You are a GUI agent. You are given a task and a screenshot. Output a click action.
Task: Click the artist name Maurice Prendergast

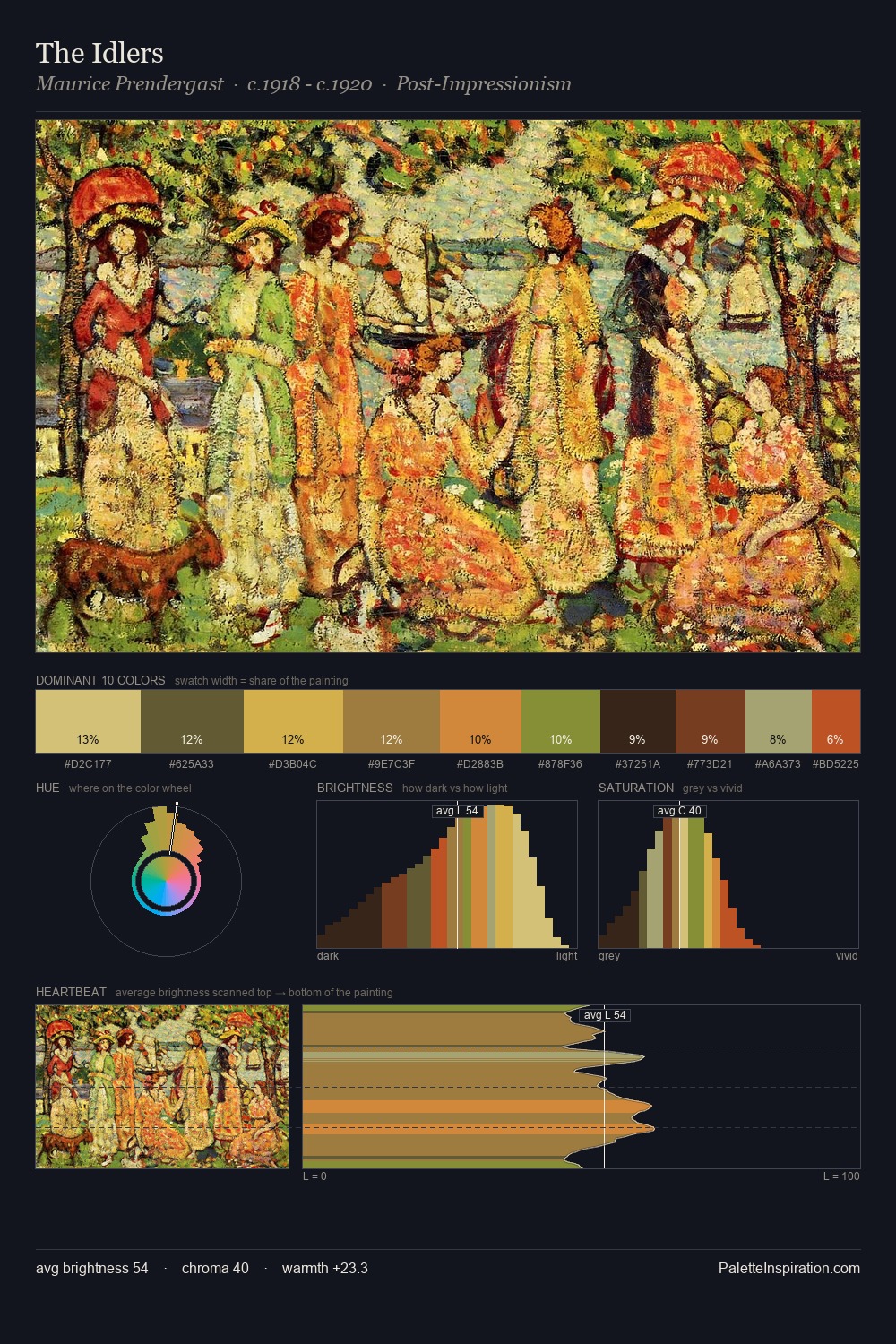(130, 84)
